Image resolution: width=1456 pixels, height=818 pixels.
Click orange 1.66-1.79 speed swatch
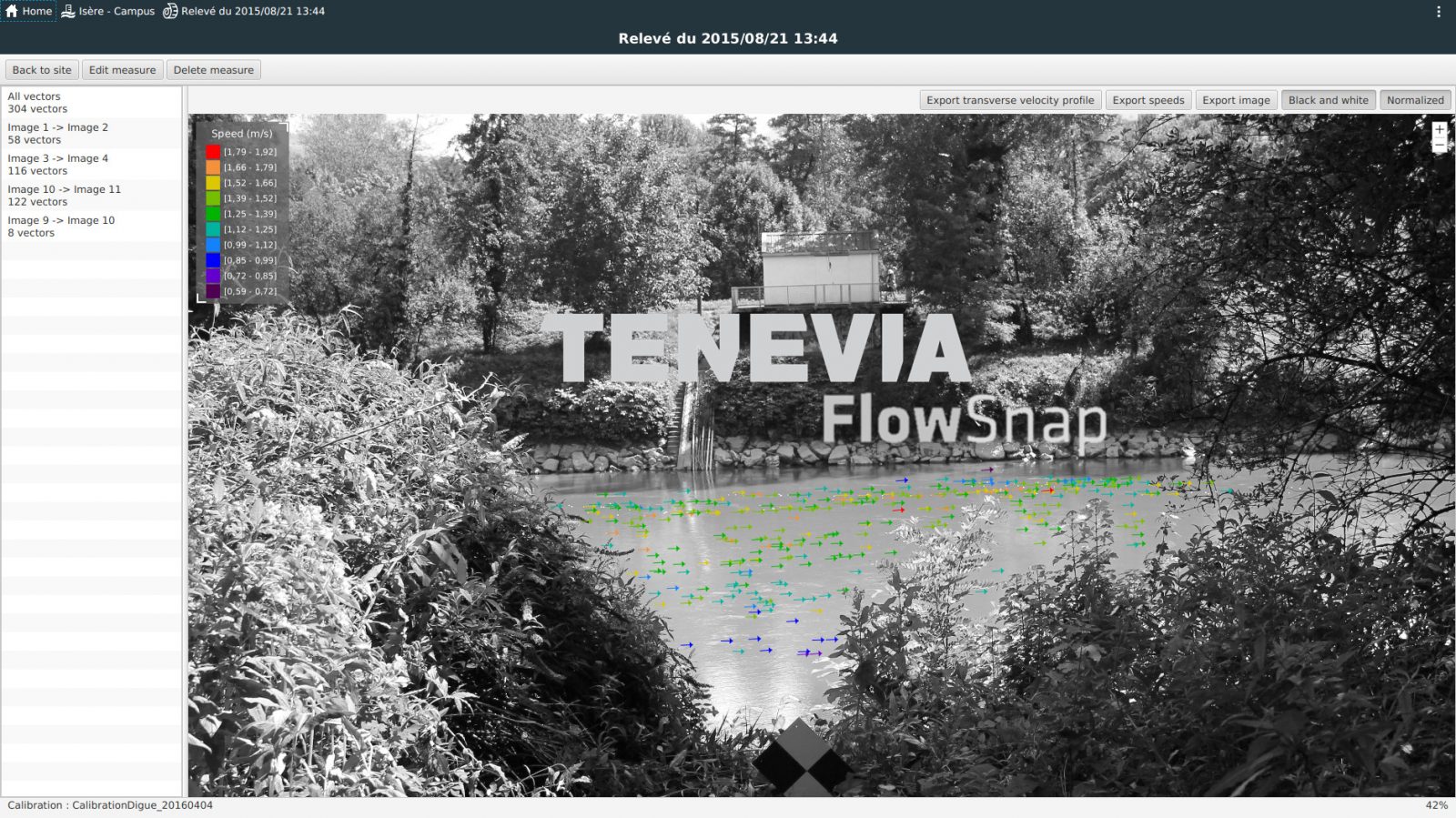coord(213,167)
